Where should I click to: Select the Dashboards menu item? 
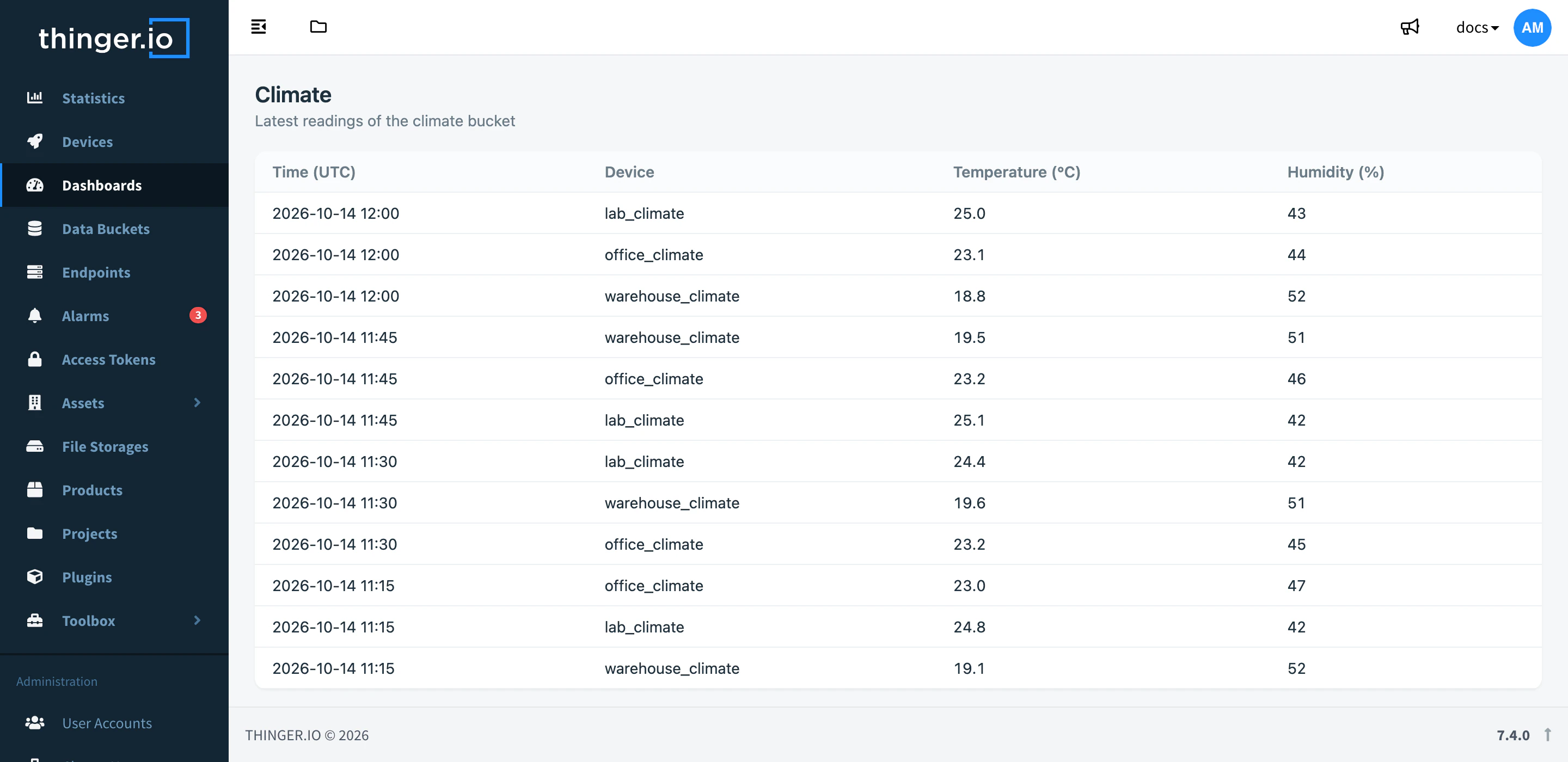click(114, 185)
